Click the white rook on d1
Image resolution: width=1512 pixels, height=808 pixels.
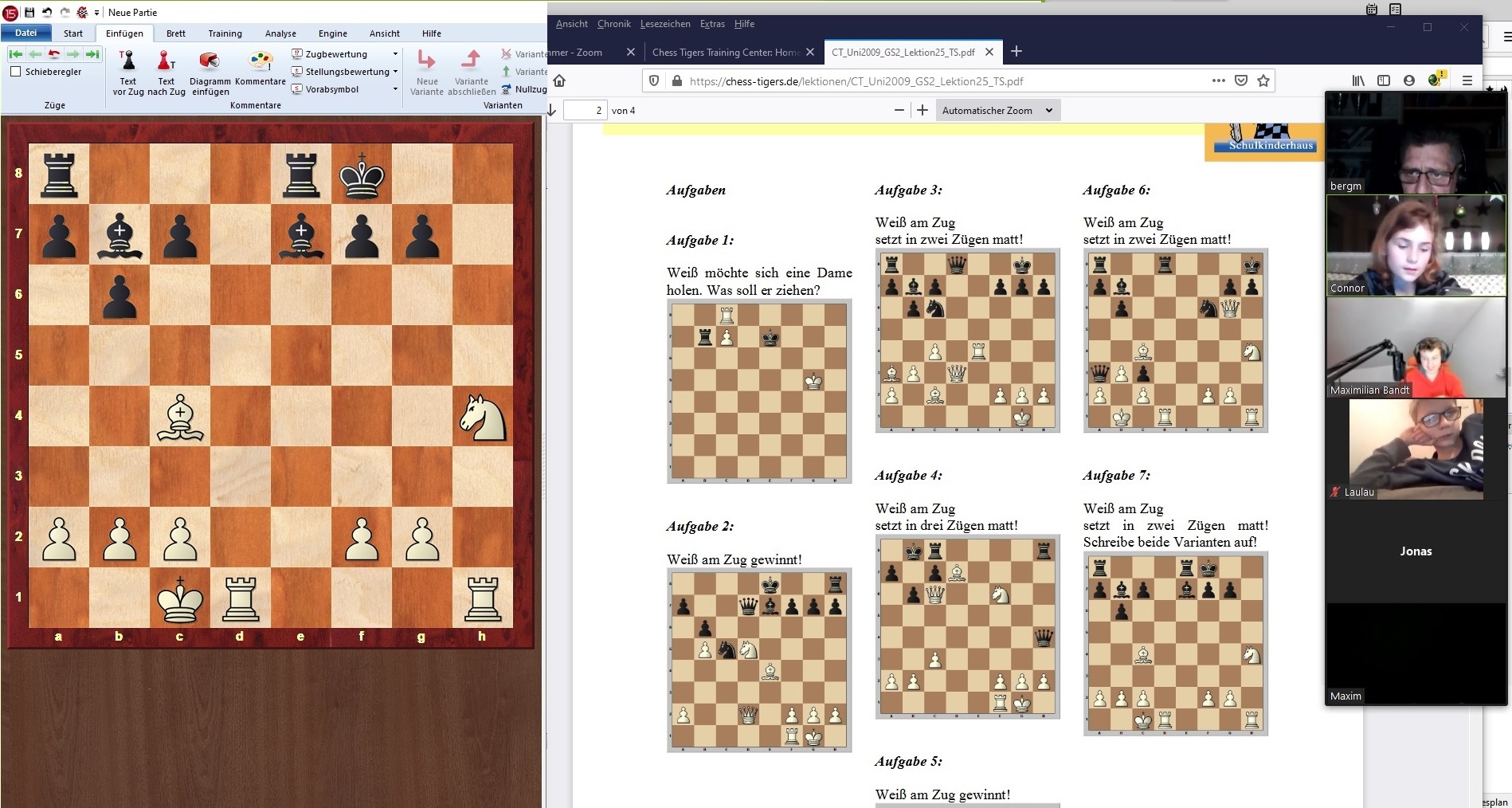coord(241,598)
